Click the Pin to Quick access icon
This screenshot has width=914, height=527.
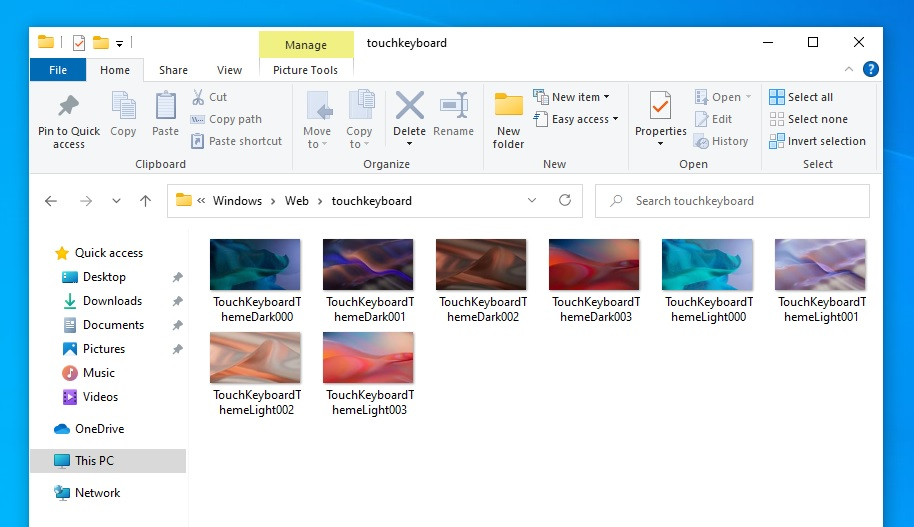tap(68, 108)
